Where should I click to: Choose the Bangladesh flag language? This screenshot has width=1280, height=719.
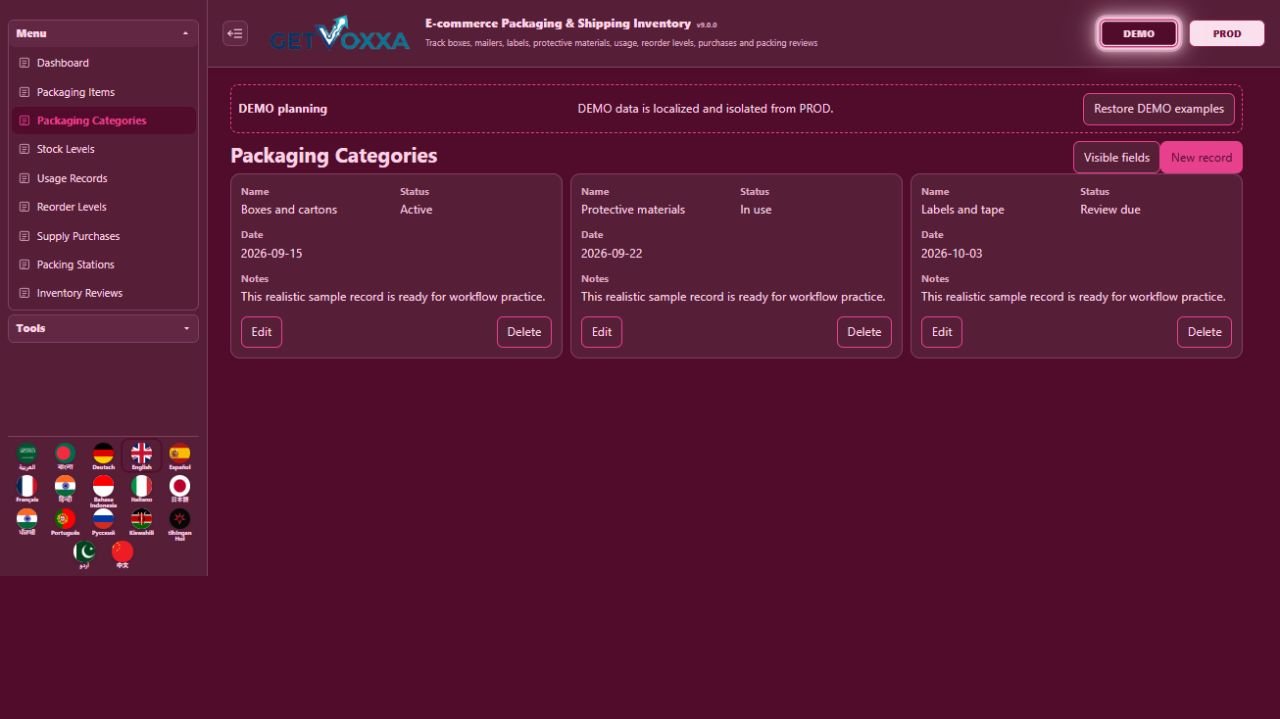point(65,456)
